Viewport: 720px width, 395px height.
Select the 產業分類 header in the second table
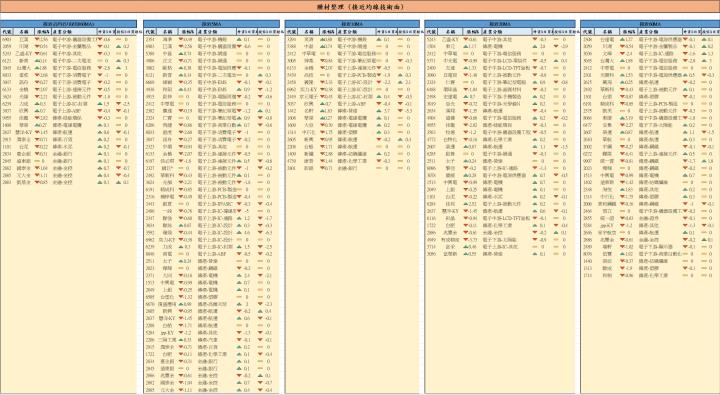pyautogui.click(x=217, y=32)
